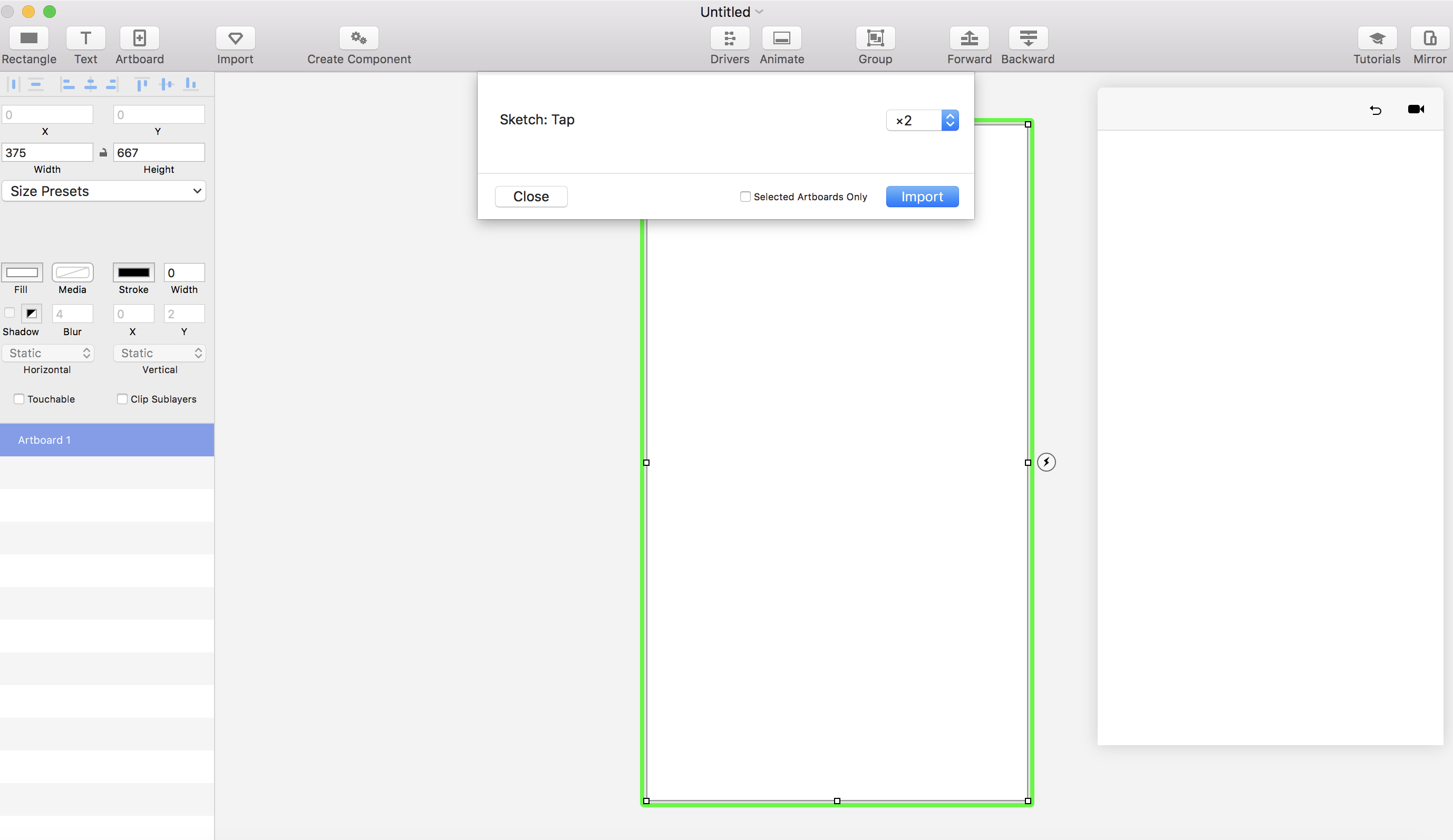This screenshot has height=840, width=1453.
Task: Click the Untitled title dropdown chevron
Action: (759, 12)
